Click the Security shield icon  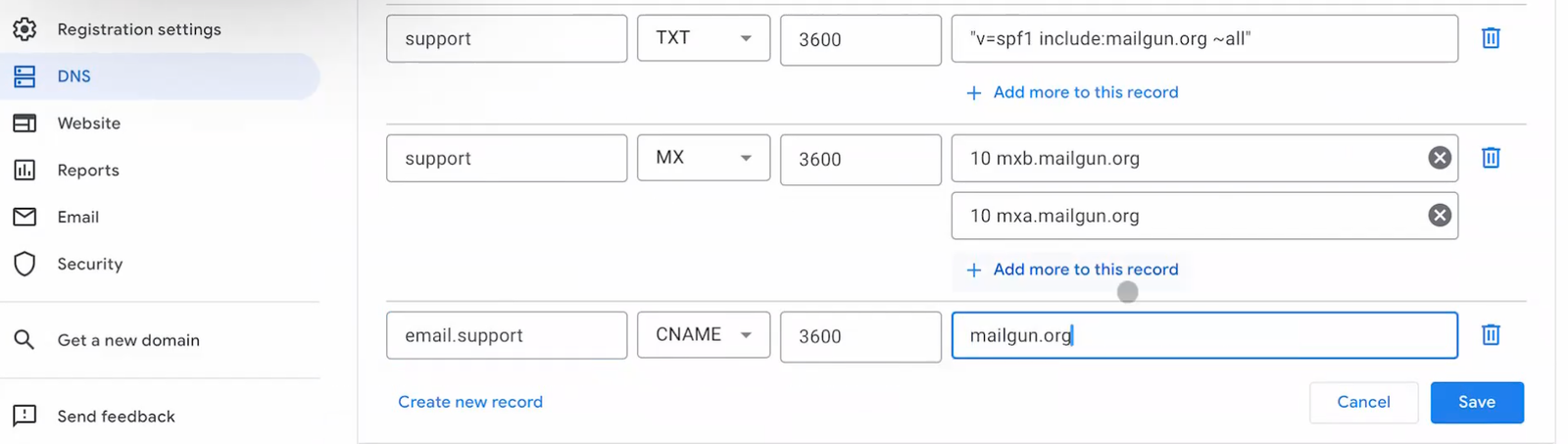coord(24,264)
